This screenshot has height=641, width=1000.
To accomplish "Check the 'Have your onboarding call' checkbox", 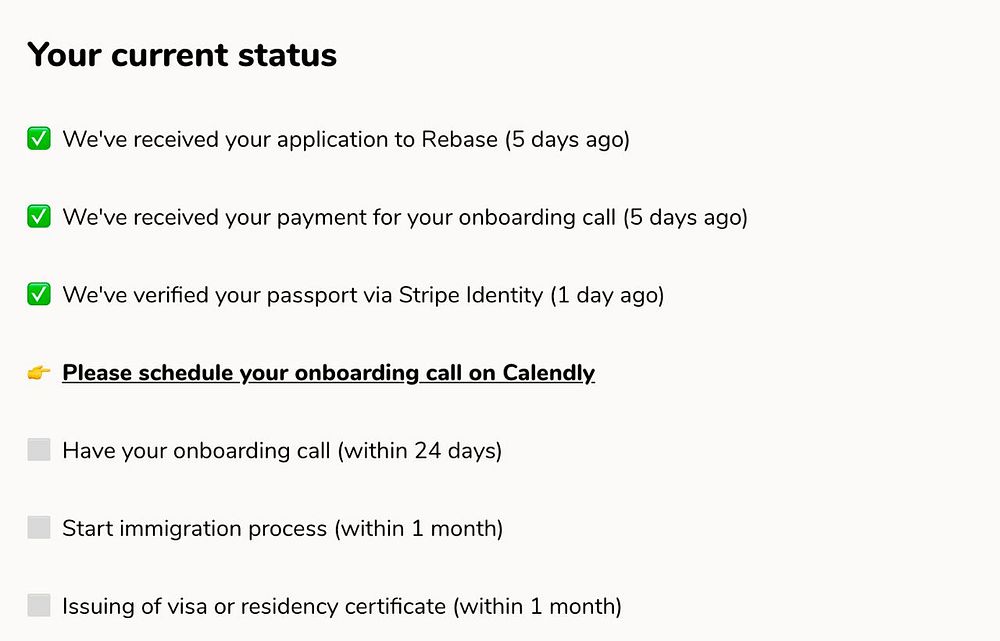I will coord(39,450).
